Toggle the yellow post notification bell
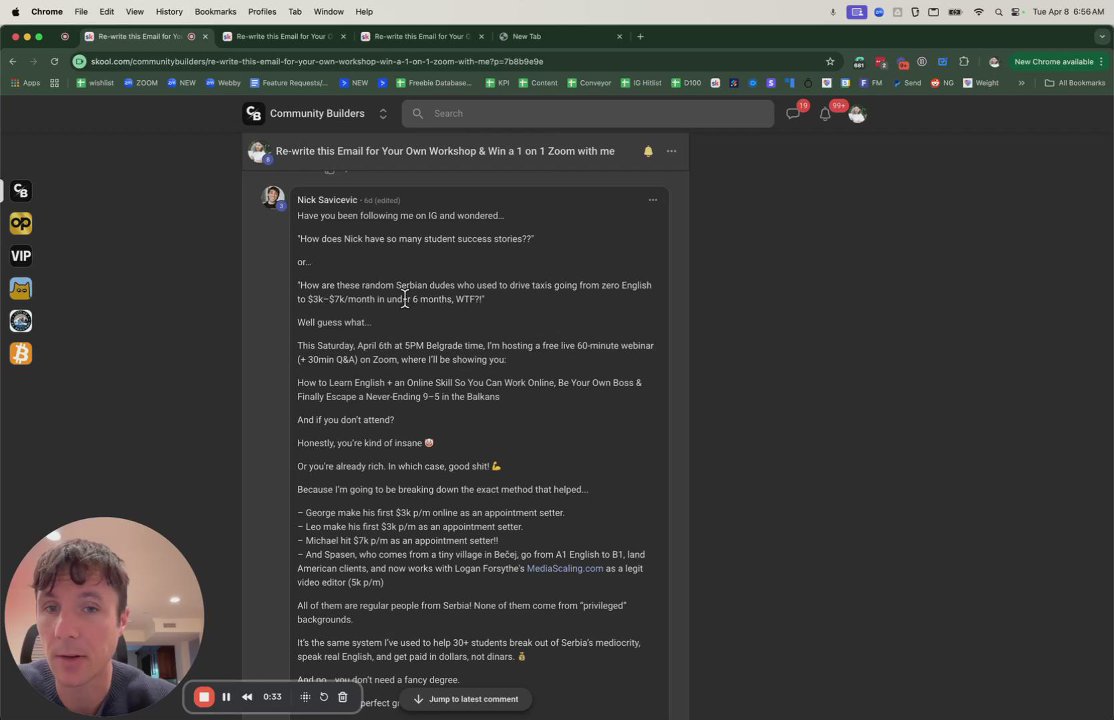1114x720 pixels. tap(648, 151)
